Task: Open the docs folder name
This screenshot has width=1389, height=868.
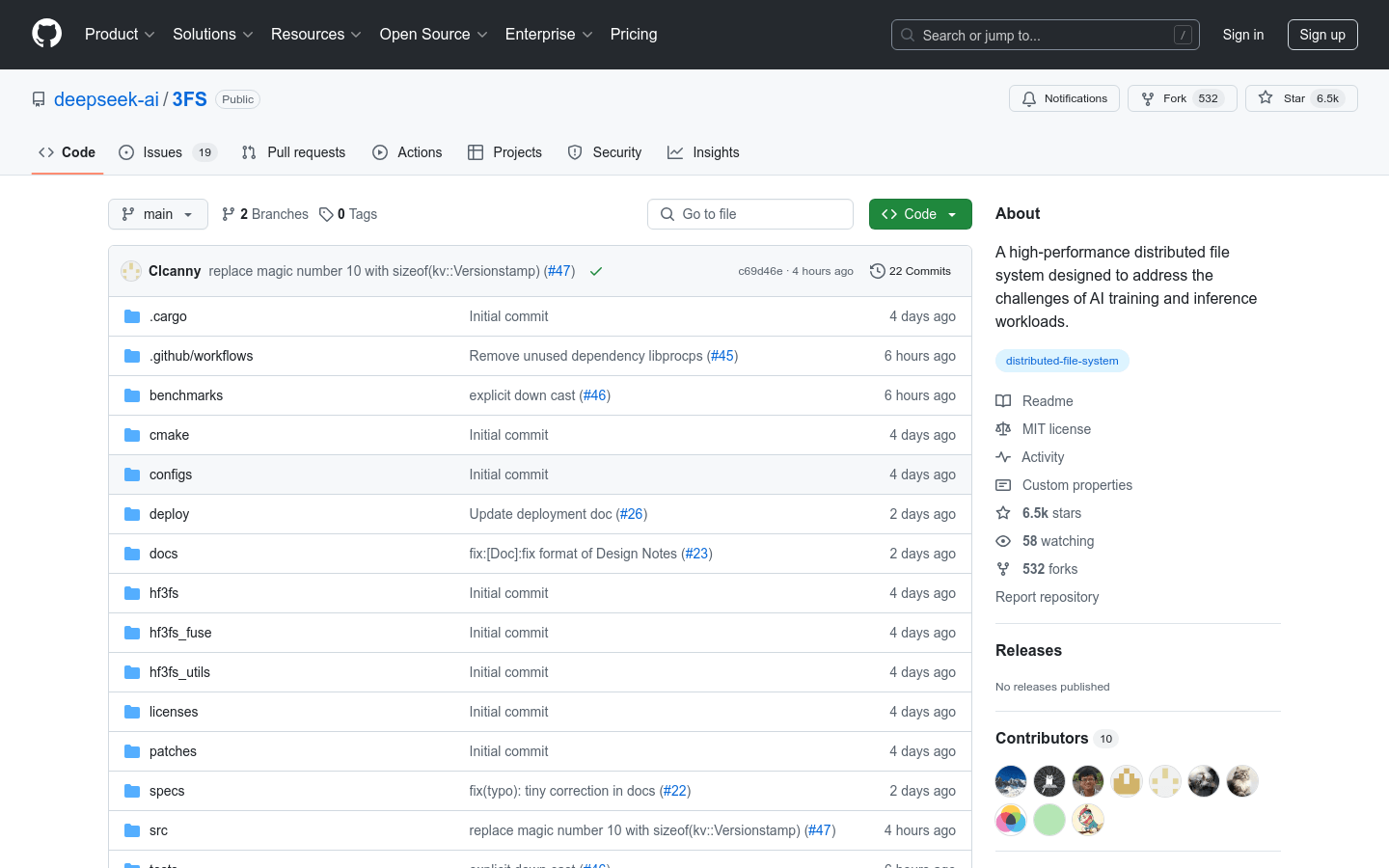Action: tap(163, 554)
